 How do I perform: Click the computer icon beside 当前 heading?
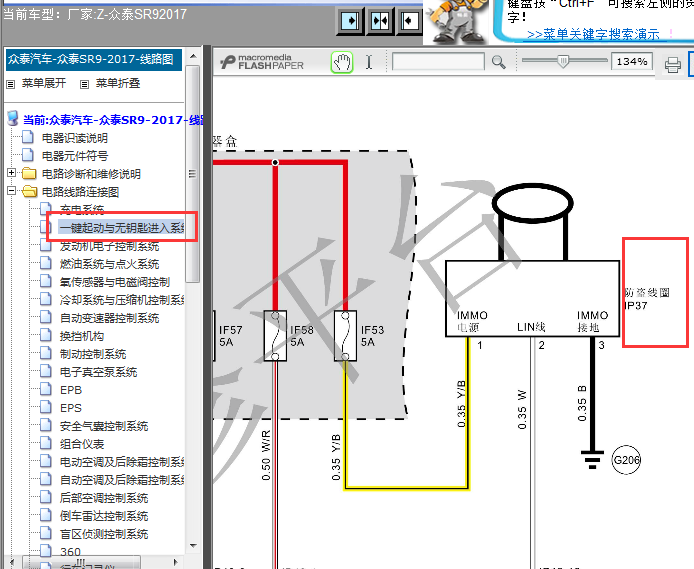[x=13, y=119]
